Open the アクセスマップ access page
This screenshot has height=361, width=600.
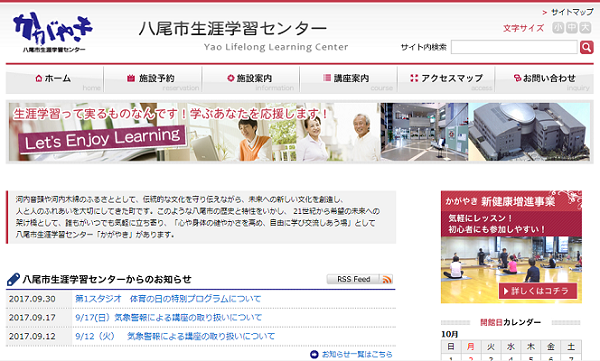446,80
